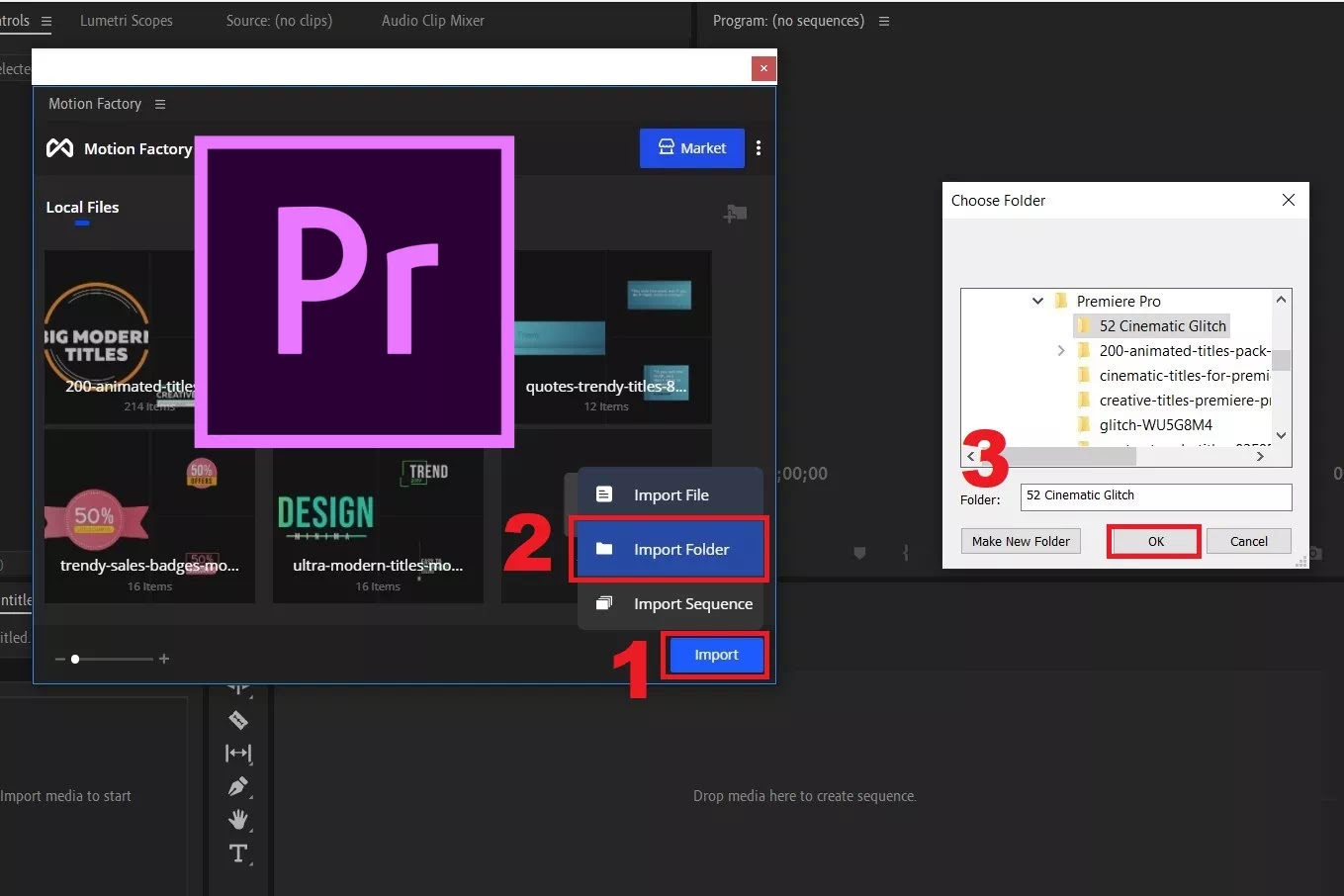Image resolution: width=1344 pixels, height=896 pixels.
Task: Click the folder tree scroll down arrow
Action: tap(1282, 435)
